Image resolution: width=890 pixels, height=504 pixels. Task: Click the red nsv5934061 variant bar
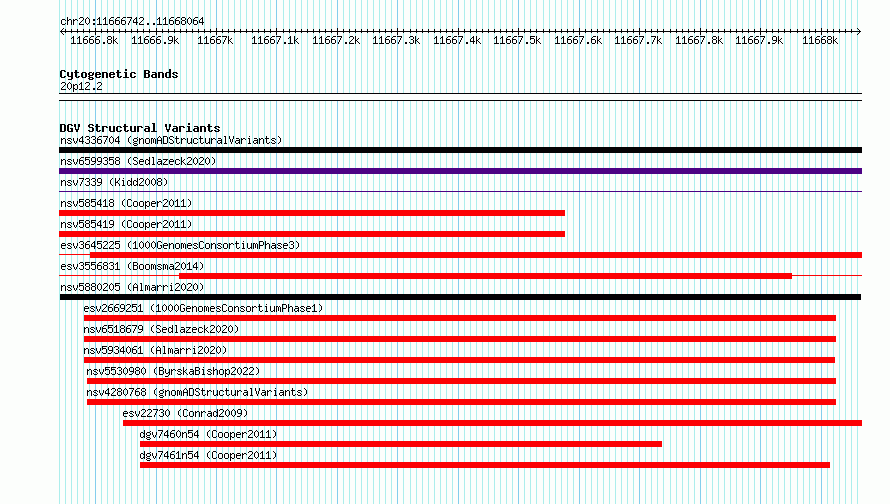(459, 360)
